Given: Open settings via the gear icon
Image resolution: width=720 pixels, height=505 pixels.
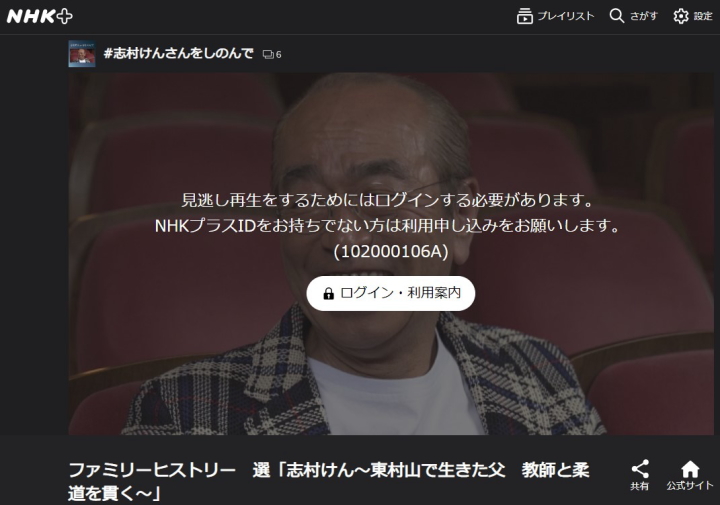Looking at the screenshot, I should (x=681, y=16).
